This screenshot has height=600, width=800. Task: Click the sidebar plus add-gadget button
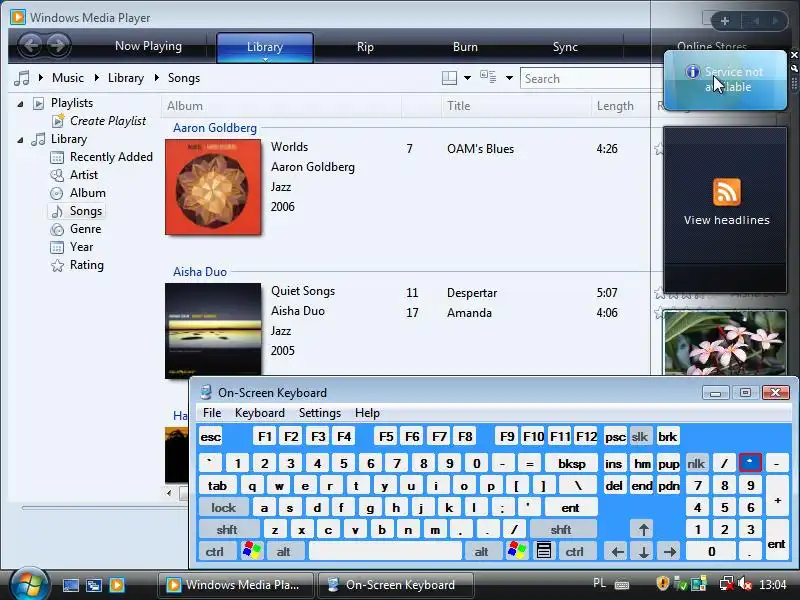click(x=724, y=21)
